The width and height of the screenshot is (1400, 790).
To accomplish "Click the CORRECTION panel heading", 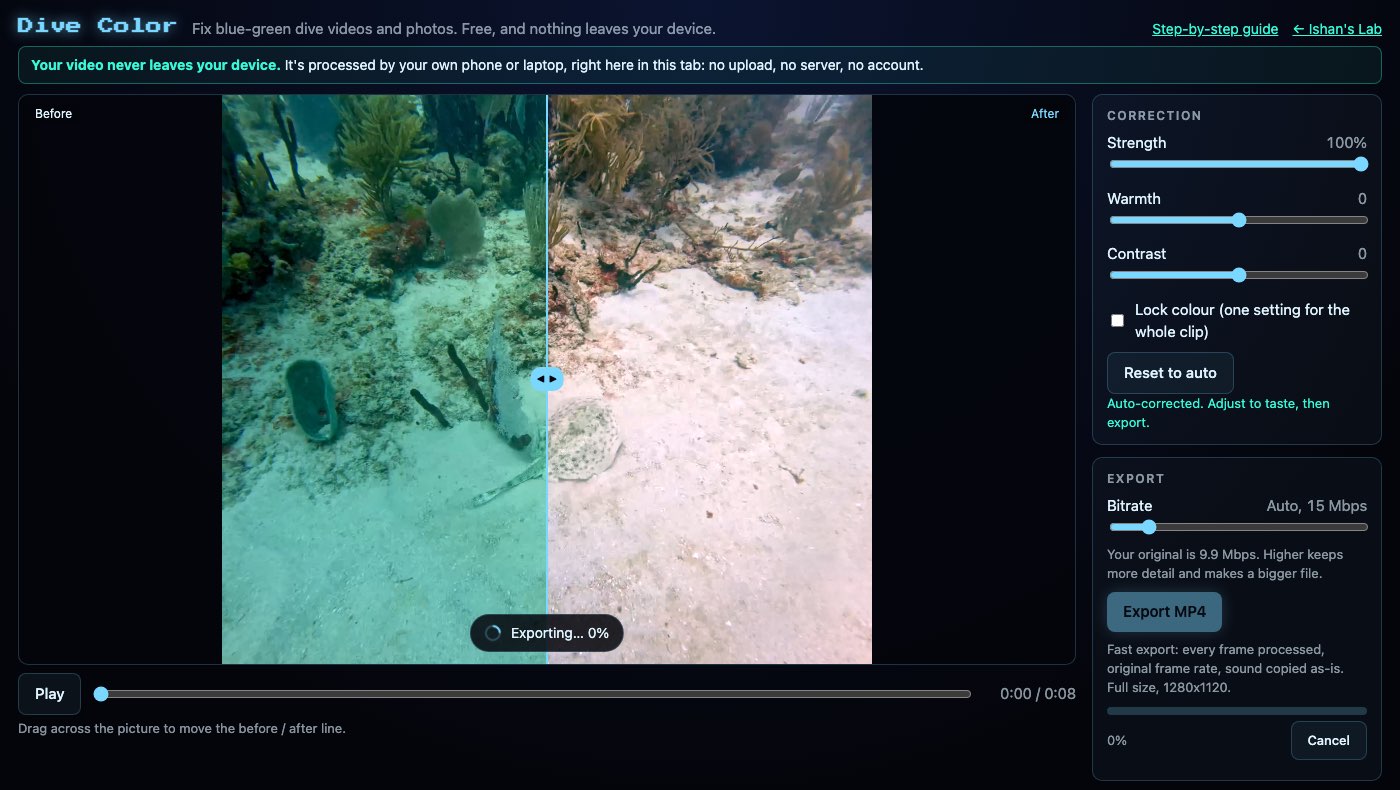I will pos(1154,116).
